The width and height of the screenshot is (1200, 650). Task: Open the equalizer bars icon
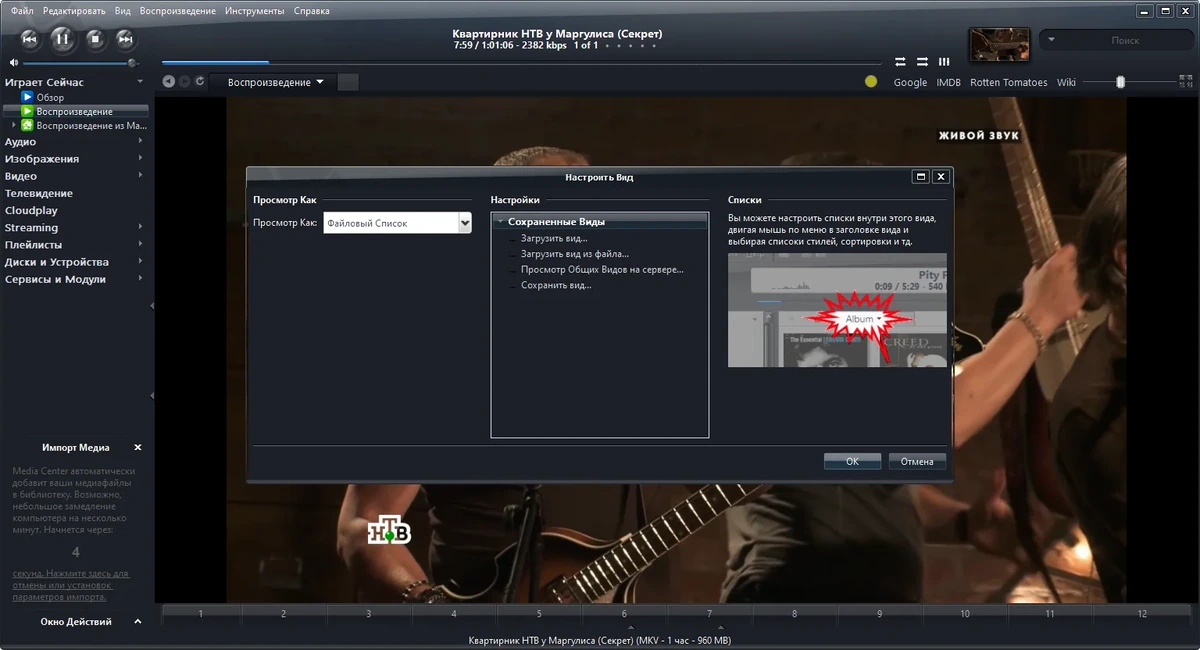click(x=944, y=61)
